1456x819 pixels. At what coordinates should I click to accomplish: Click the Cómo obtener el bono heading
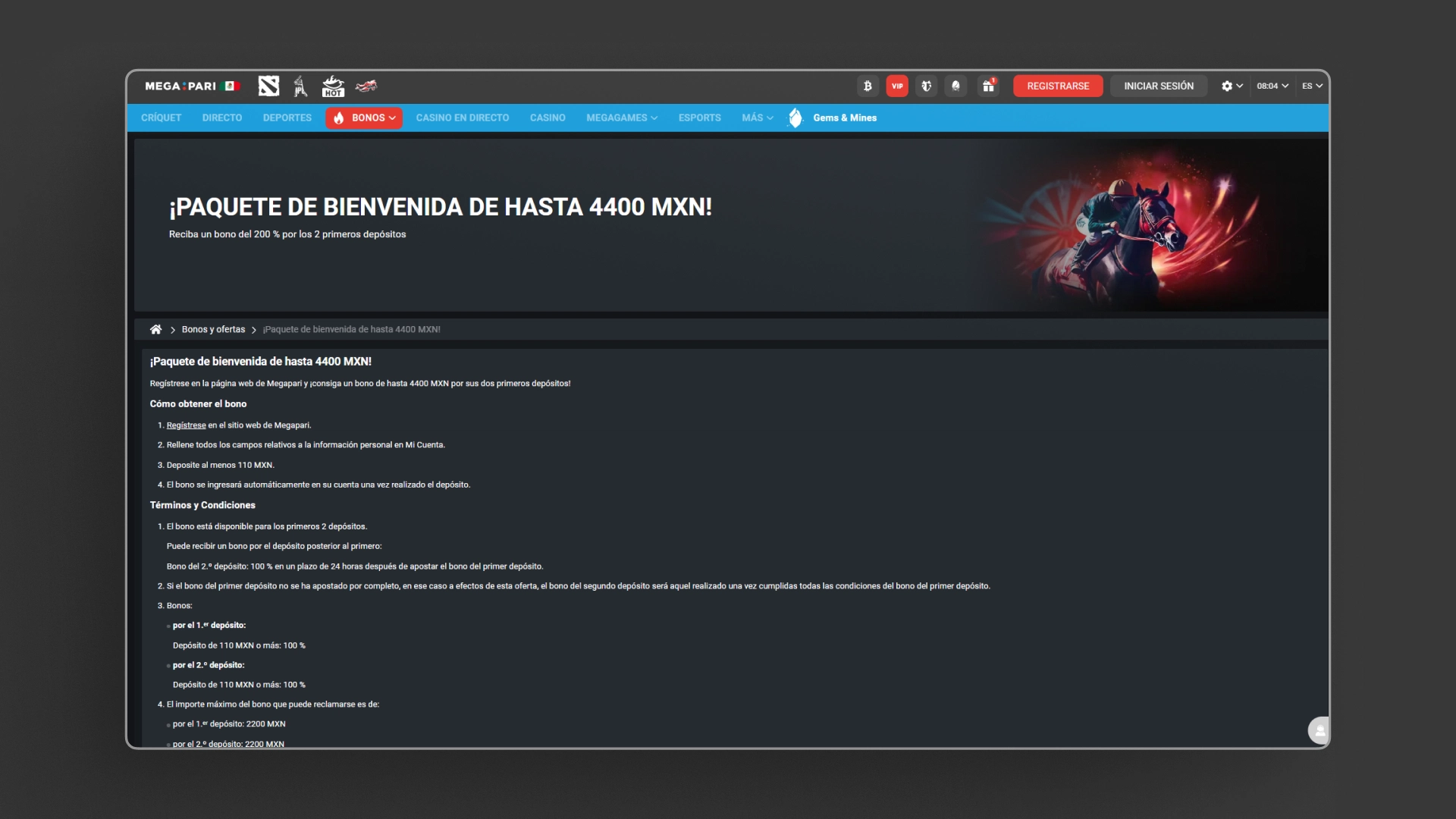(198, 404)
